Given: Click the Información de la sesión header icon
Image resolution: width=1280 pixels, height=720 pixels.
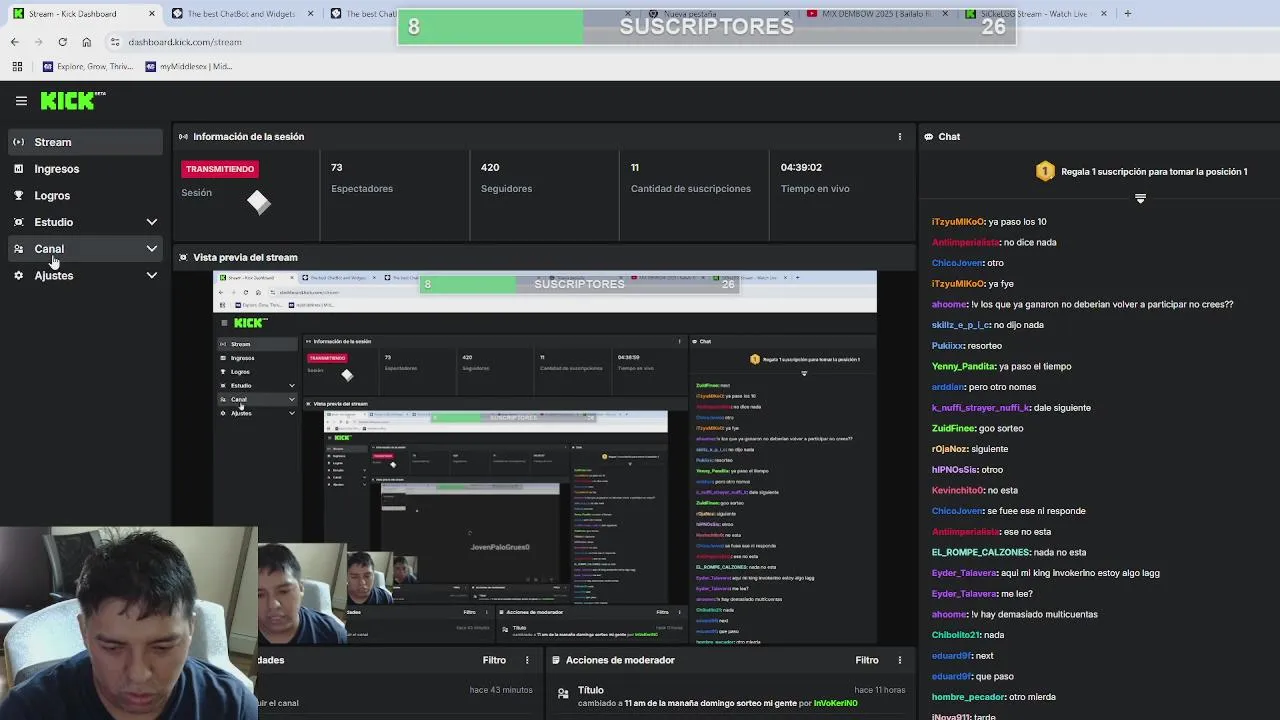Looking at the screenshot, I should (x=183, y=137).
